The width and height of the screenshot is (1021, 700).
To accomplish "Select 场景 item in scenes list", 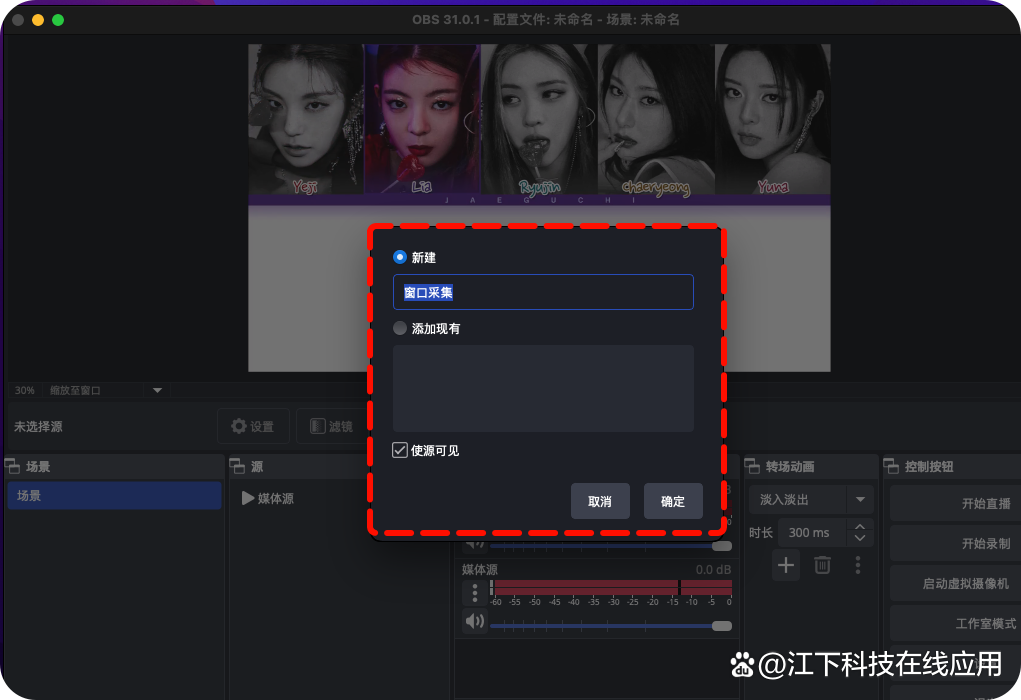I will [x=114, y=495].
